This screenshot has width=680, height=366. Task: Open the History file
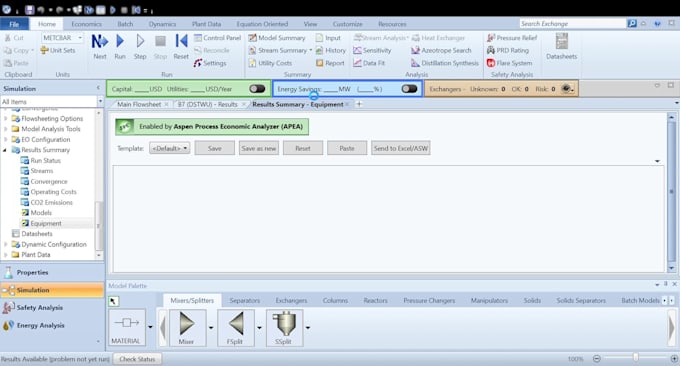click(x=330, y=50)
